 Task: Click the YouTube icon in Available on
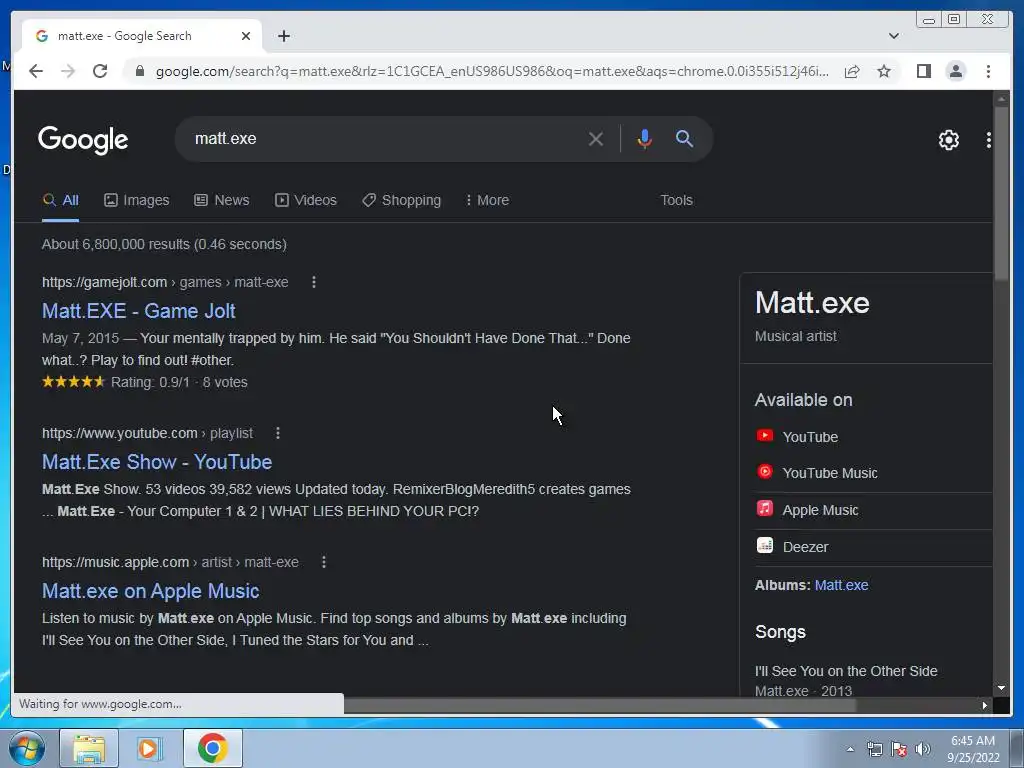click(x=764, y=436)
